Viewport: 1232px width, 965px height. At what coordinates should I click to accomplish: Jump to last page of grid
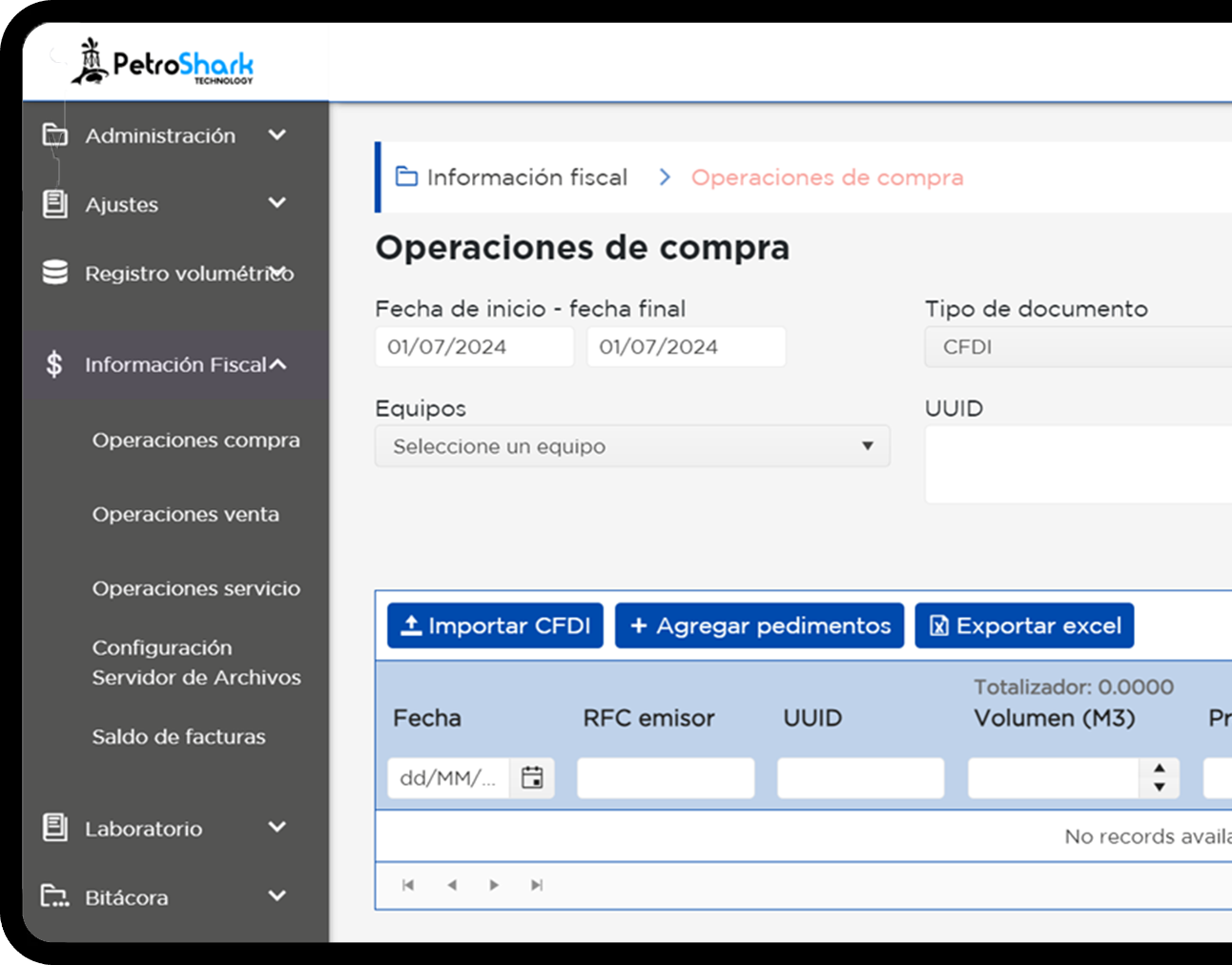click(537, 885)
